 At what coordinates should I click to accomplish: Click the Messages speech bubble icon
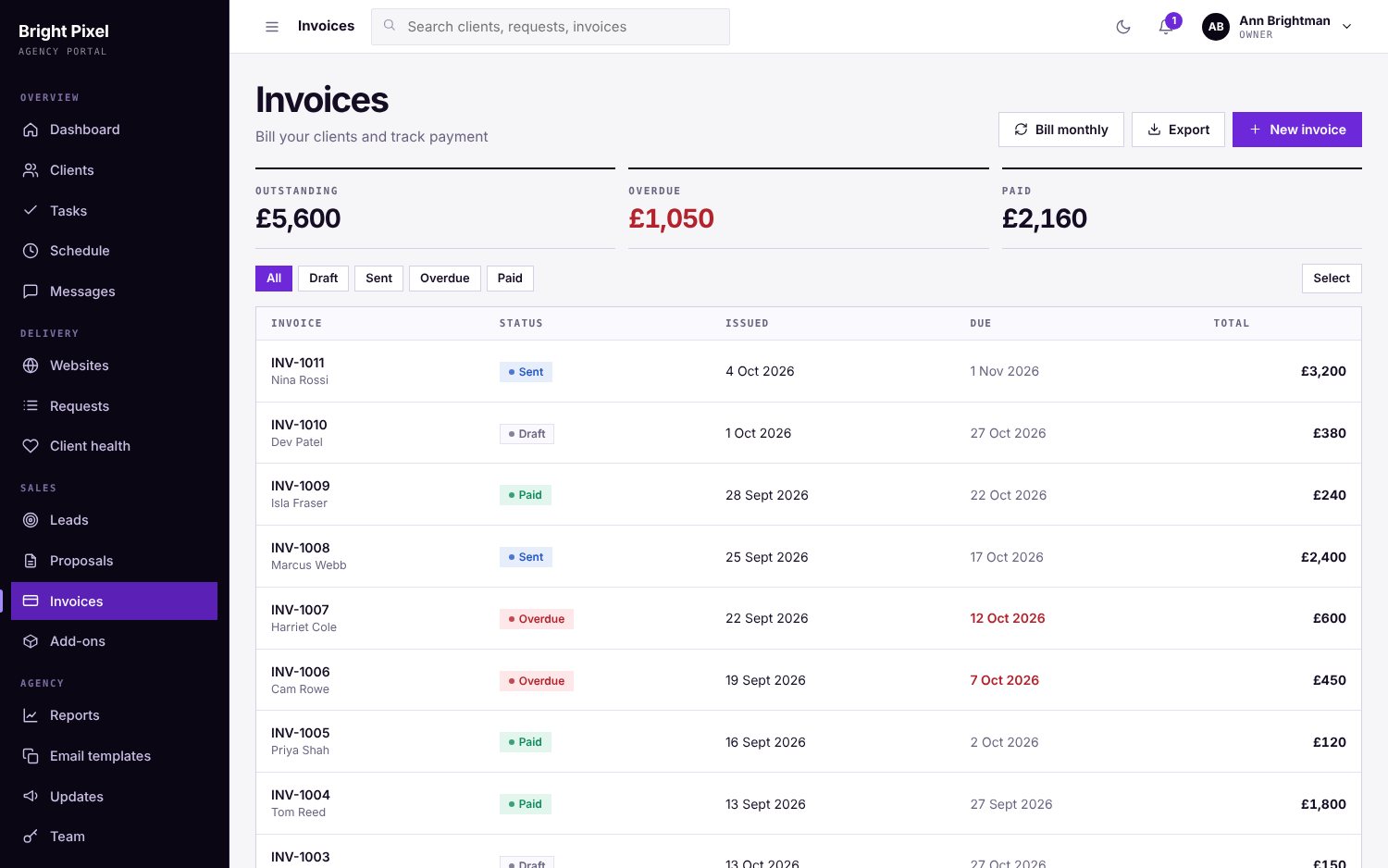pos(31,291)
